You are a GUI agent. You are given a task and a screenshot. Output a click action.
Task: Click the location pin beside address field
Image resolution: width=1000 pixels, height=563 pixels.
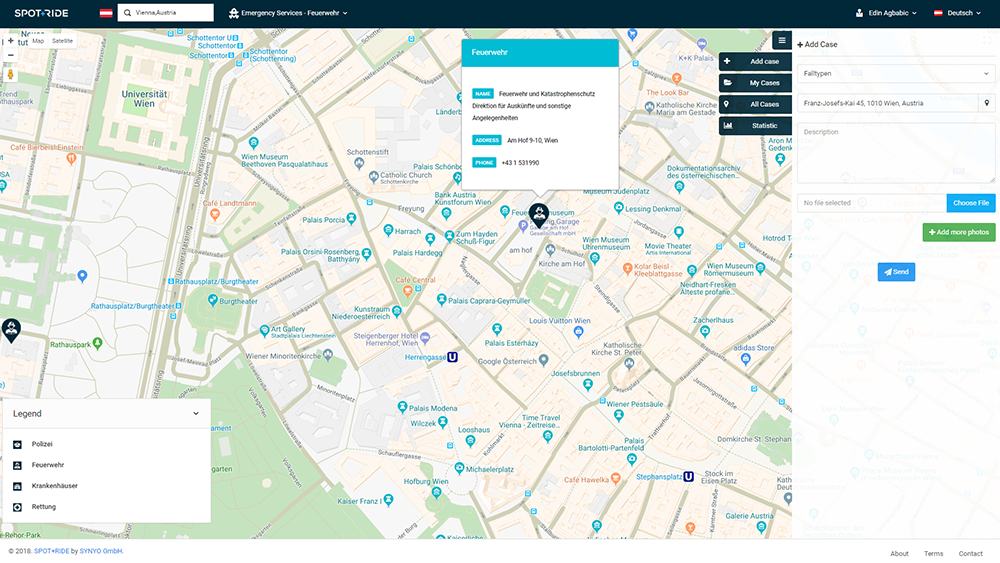pyautogui.click(x=987, y=103)
